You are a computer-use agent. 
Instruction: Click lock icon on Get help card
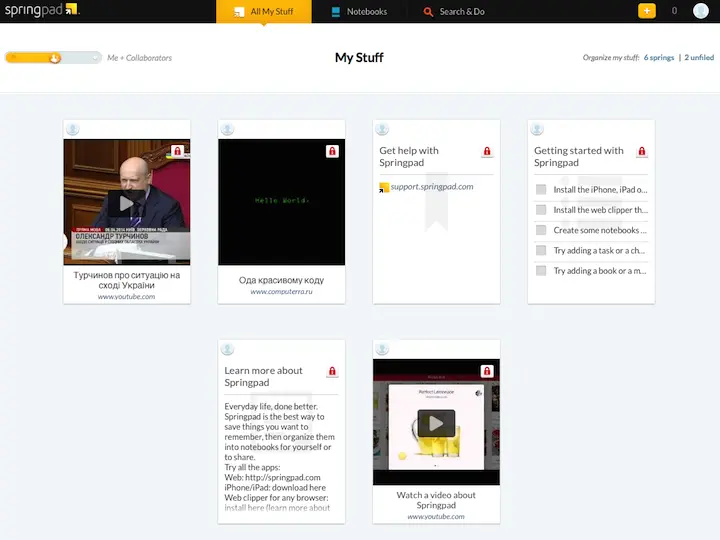click(487, 151)
